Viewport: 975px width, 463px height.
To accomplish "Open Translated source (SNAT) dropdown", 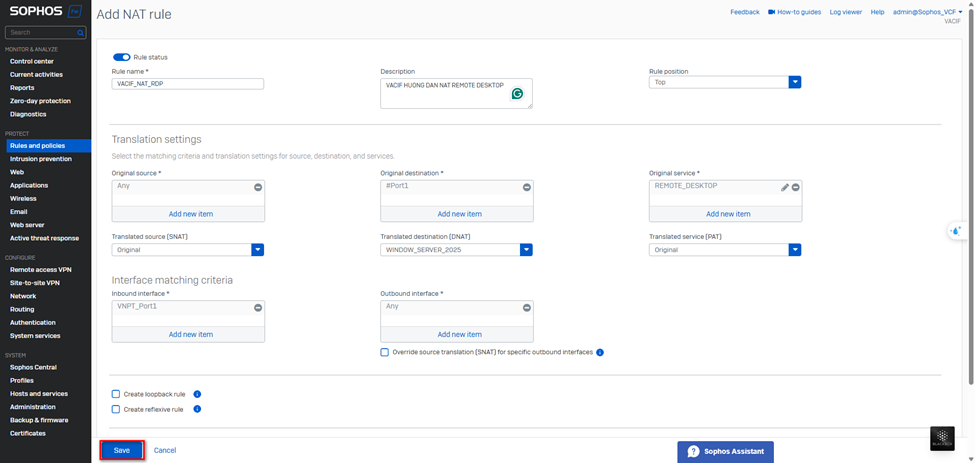I will (257, 250).
